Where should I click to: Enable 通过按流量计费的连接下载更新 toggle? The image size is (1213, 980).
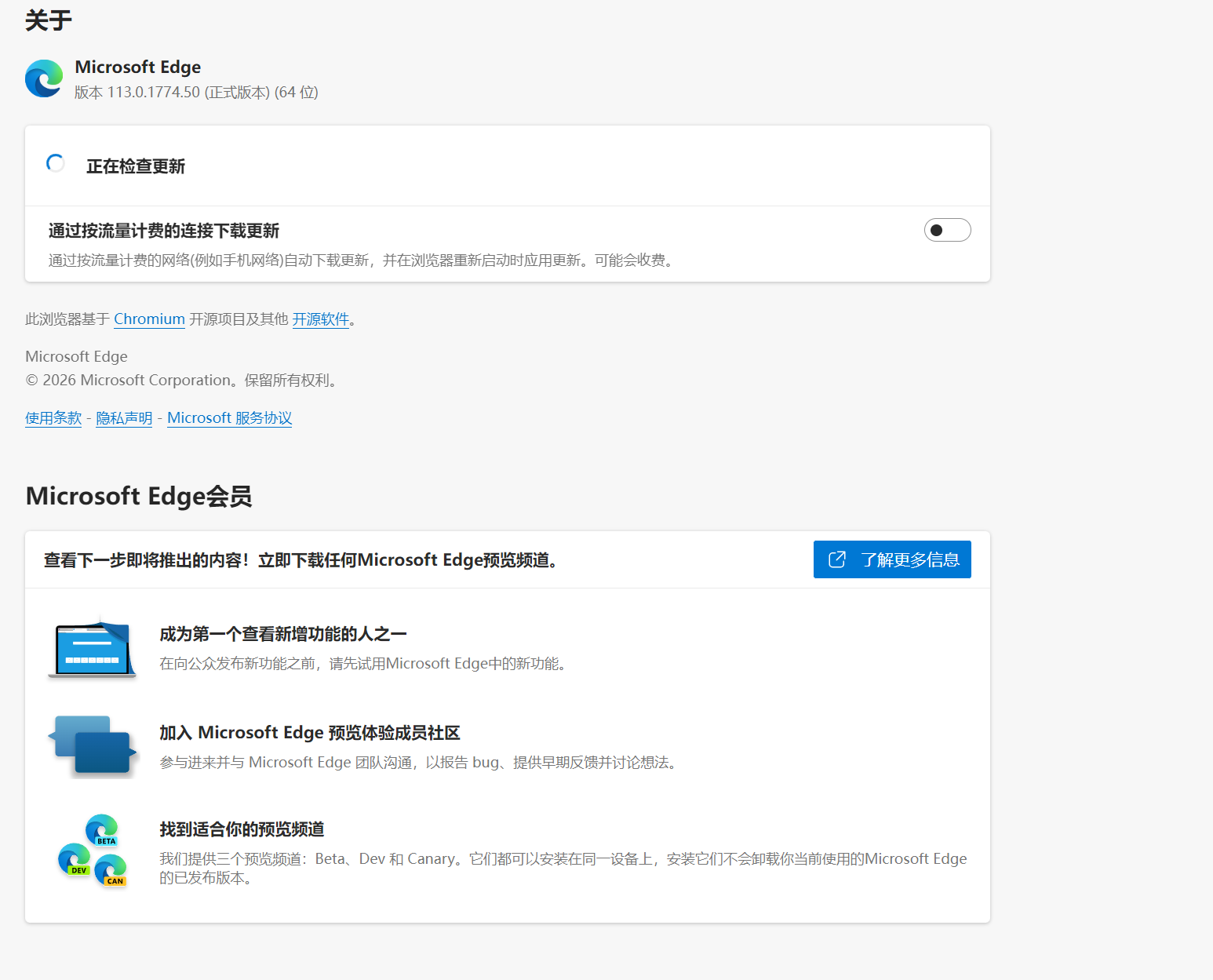coord(947,229)
